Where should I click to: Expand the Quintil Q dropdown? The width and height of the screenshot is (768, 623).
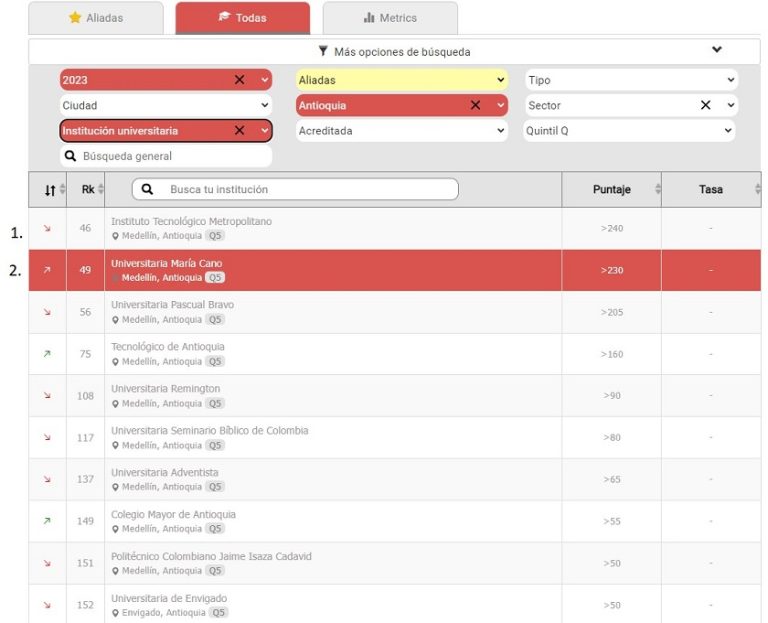(x=629, y=130)
